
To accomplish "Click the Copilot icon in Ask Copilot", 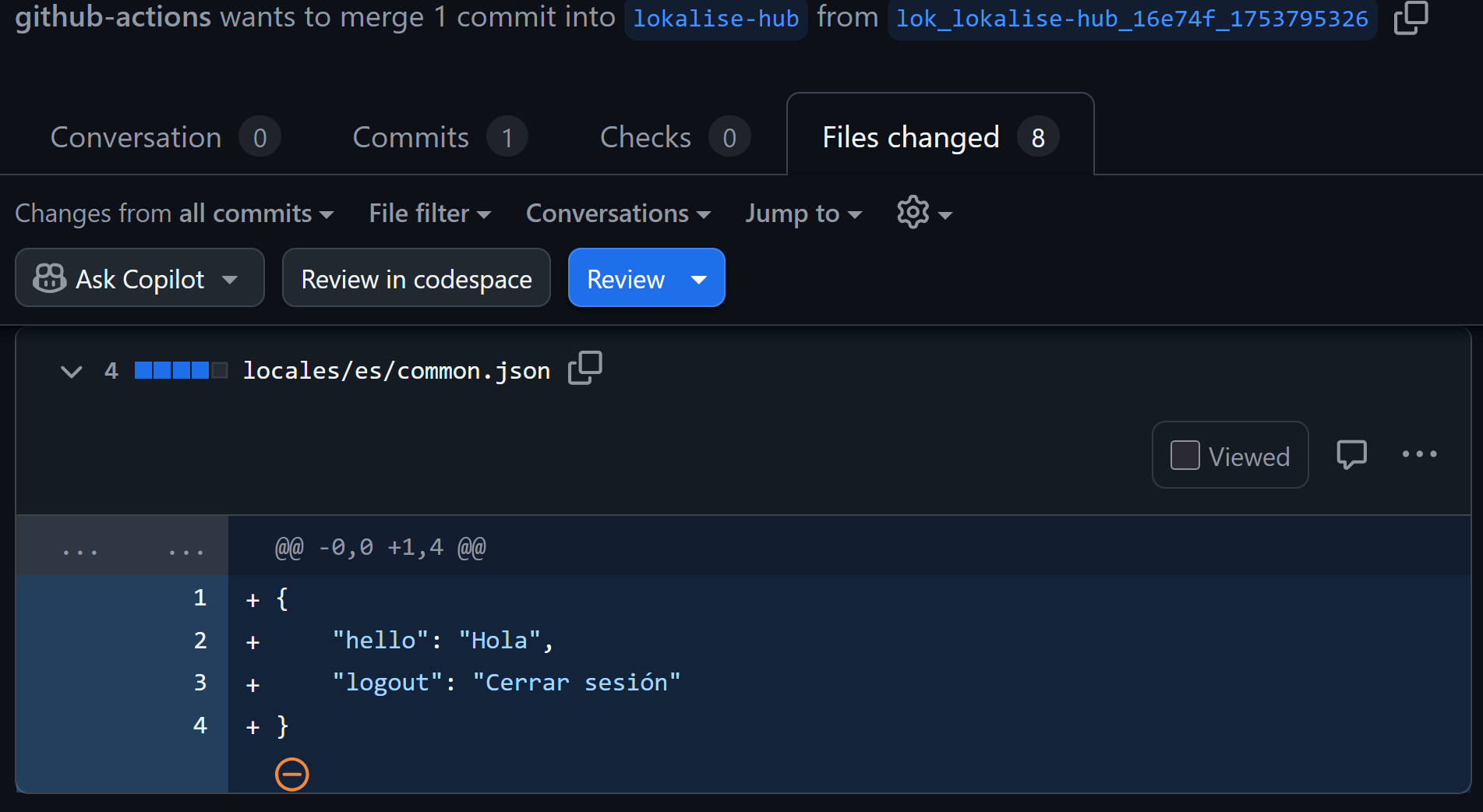I will [x=50, y=278].
